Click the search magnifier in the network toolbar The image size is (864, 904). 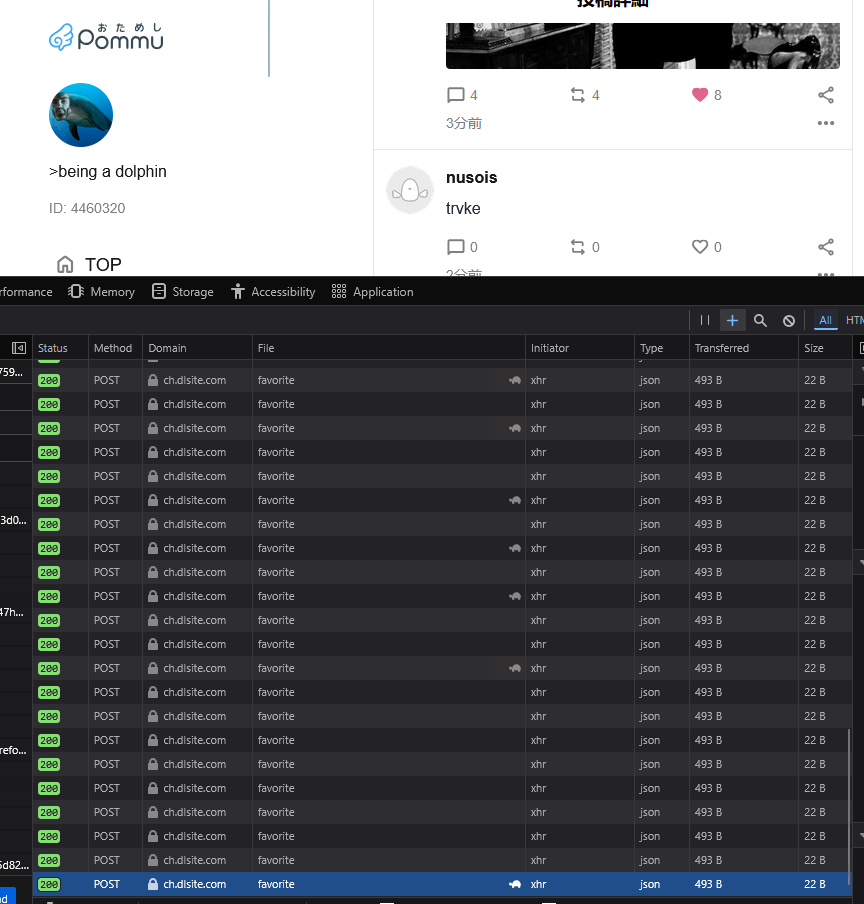(x=760, y=320)
